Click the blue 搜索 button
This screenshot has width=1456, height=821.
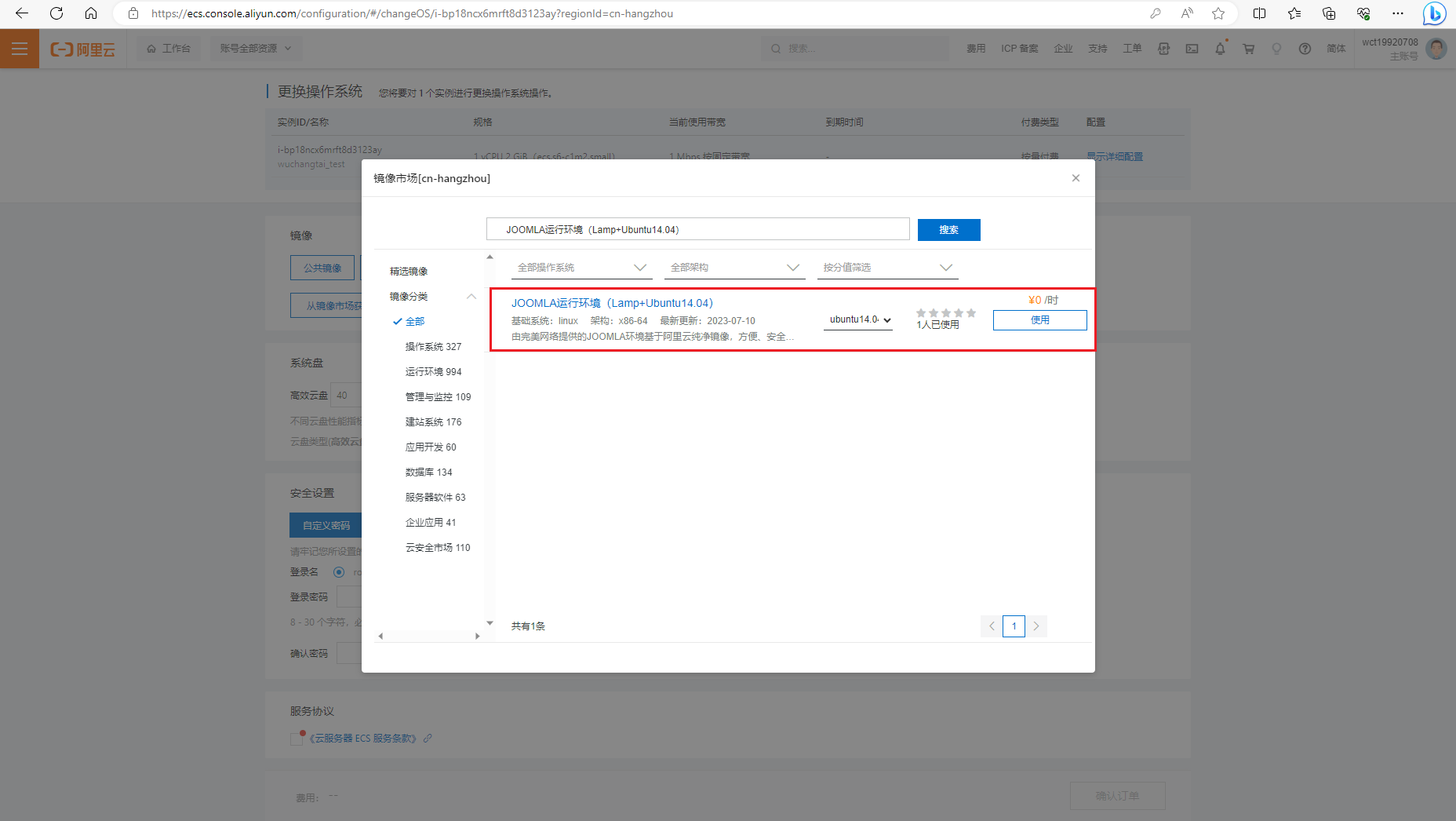click(x=948, y=229)
